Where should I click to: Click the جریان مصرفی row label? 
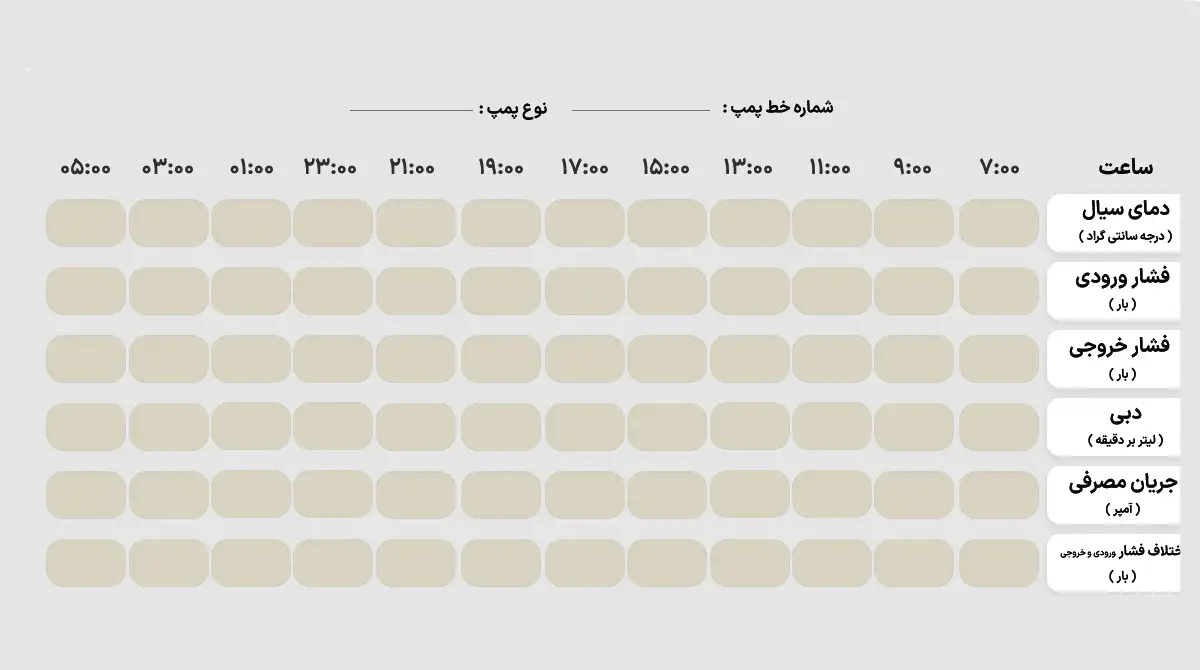coord(1113,494)
